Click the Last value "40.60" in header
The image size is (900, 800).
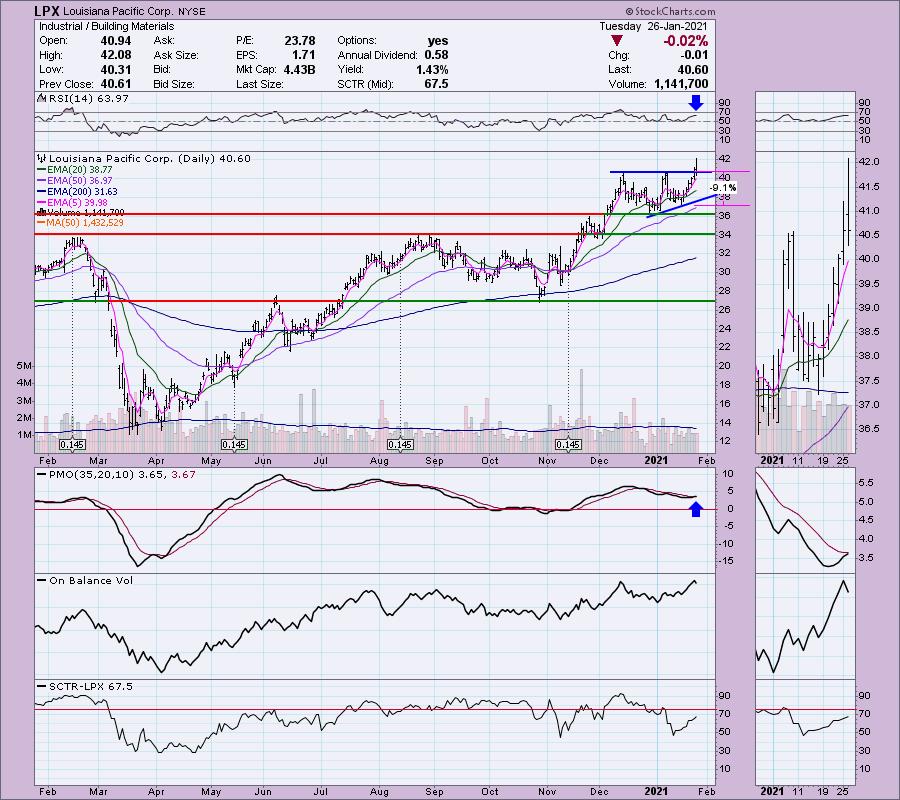pyautogui.click(x=693, y=69)
